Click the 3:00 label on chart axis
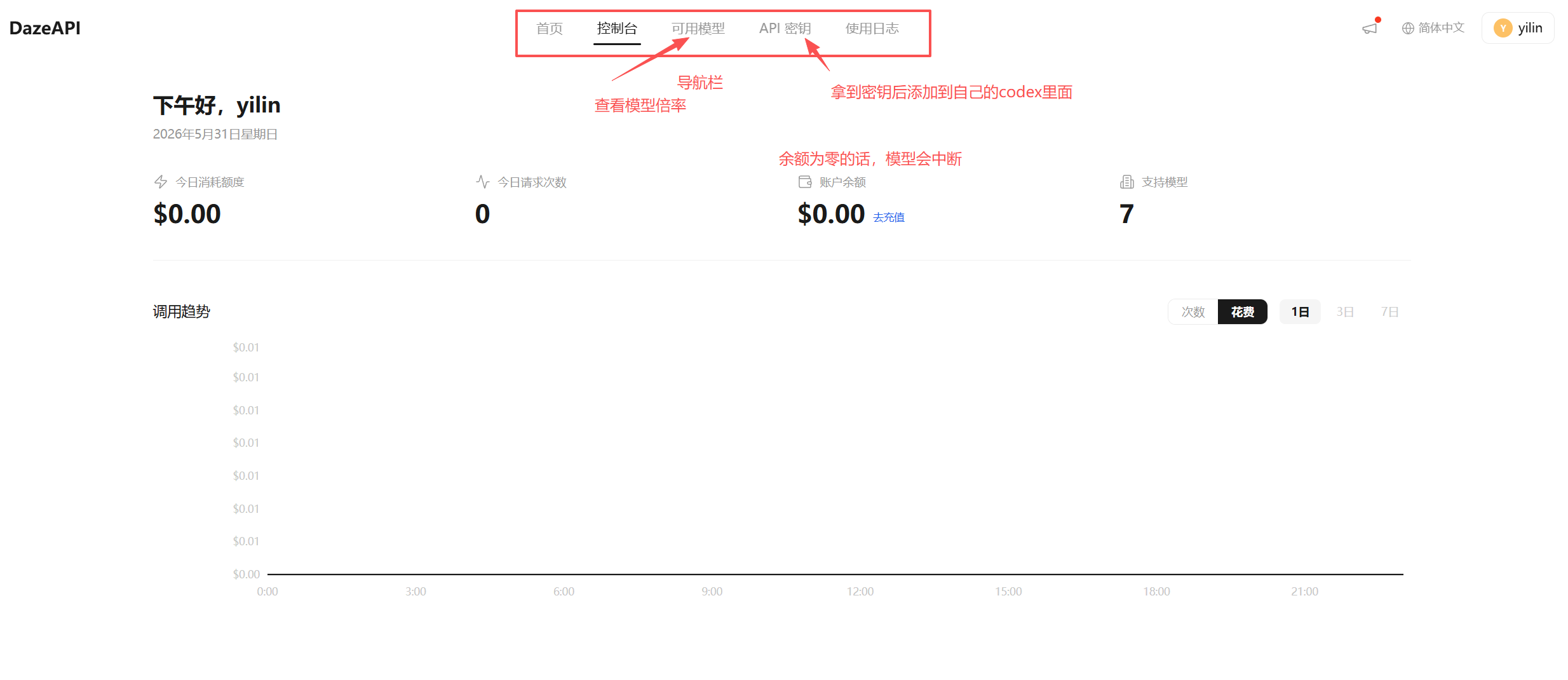 [x=416, y=592]
